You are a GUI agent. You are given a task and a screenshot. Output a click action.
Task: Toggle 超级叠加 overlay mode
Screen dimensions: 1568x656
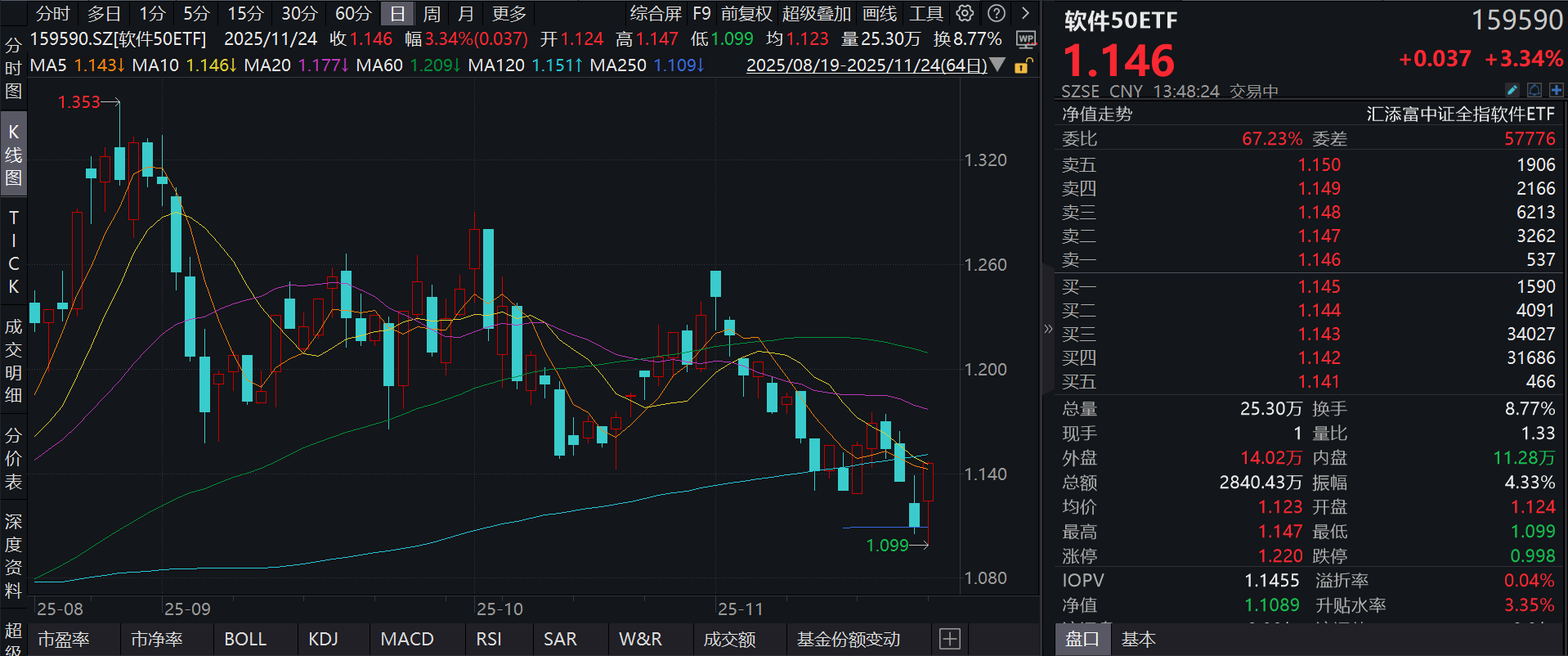click(x=816, y=14)
